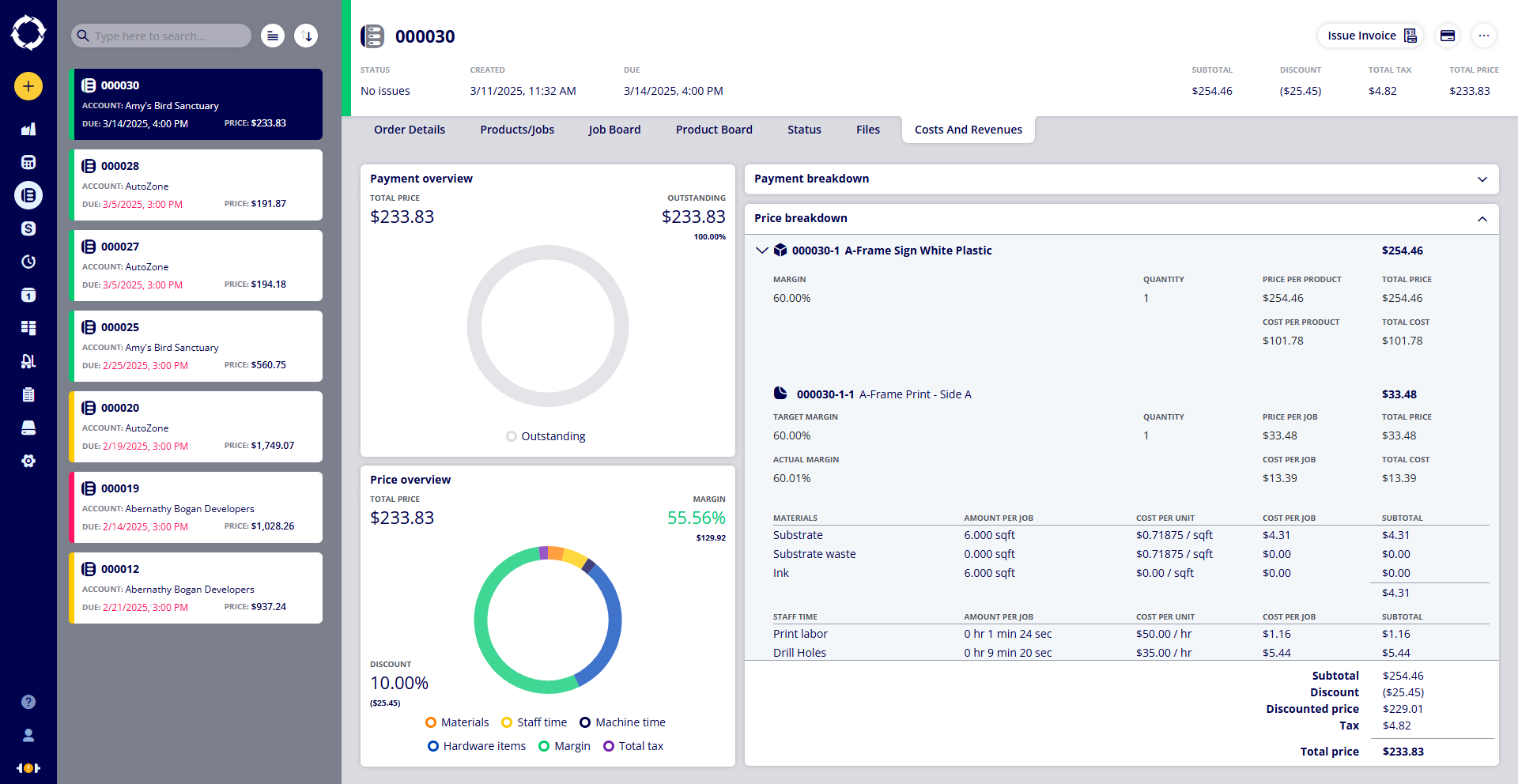Toggle the Outstanding legend item
The height and width of the screenshot is (784, 1518).
click(546, 436)
